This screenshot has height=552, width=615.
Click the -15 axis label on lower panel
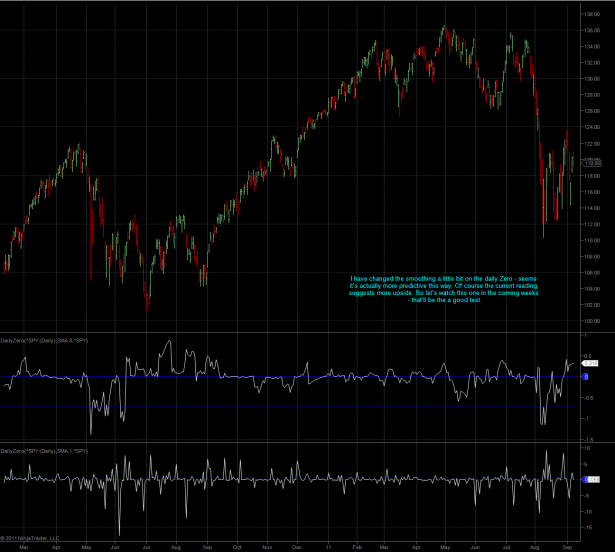(x=587, y=528)
